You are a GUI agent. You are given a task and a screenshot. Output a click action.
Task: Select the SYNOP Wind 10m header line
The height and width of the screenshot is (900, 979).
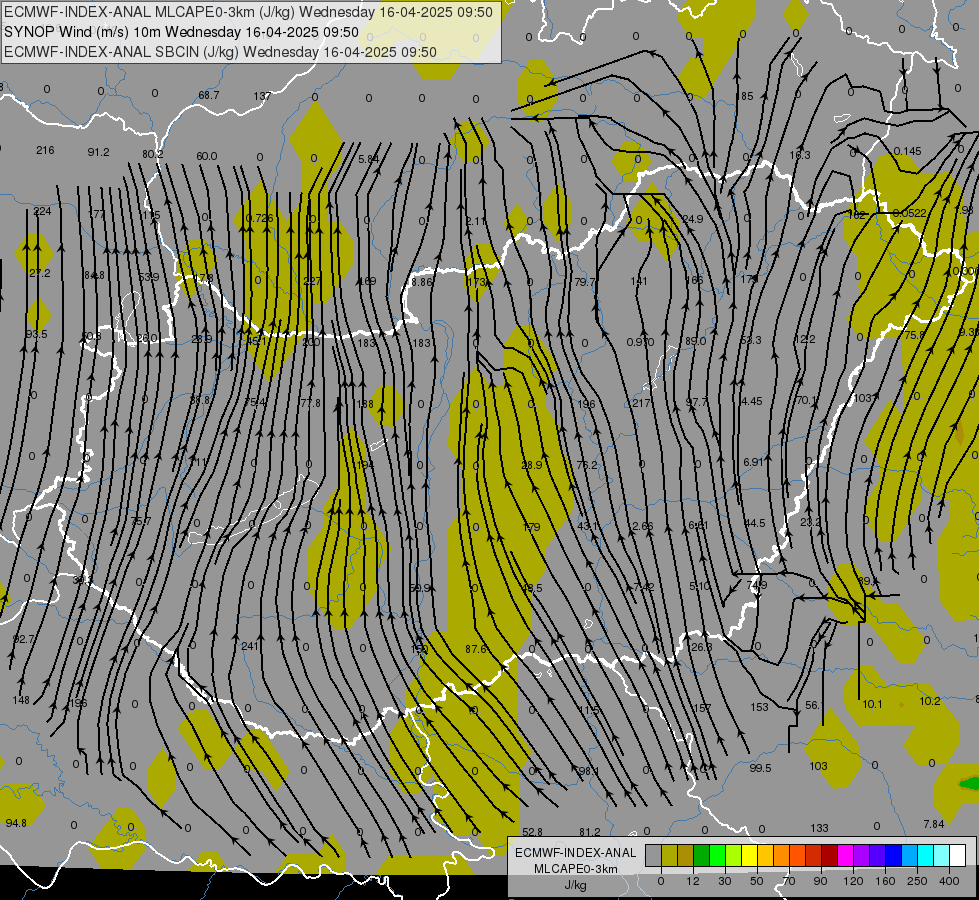182,32
